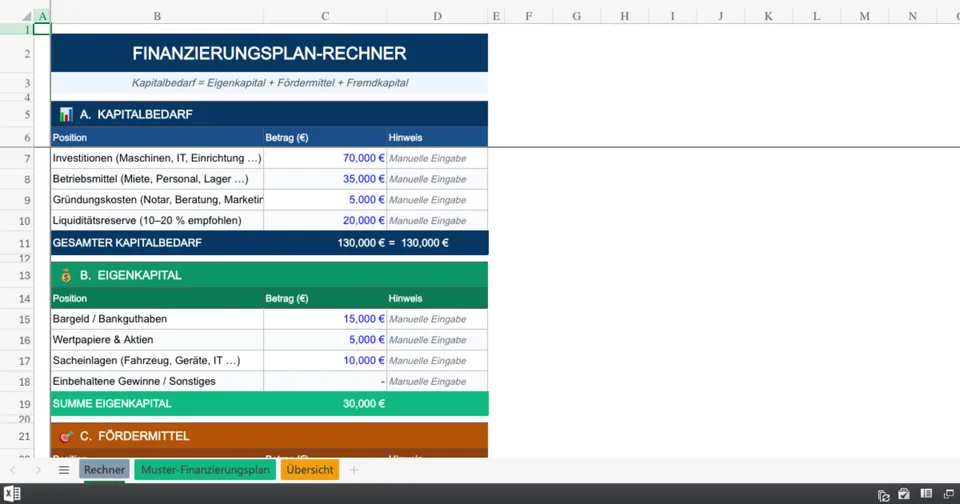Open the Muster-Finanzierungsplan sheet tab

tap(205, 470)
